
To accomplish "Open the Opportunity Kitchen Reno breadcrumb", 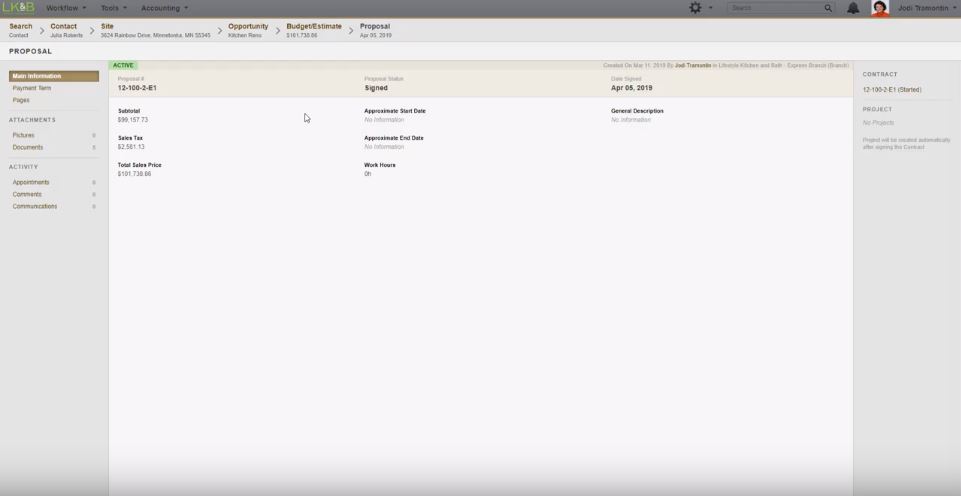I will (247, 30).
